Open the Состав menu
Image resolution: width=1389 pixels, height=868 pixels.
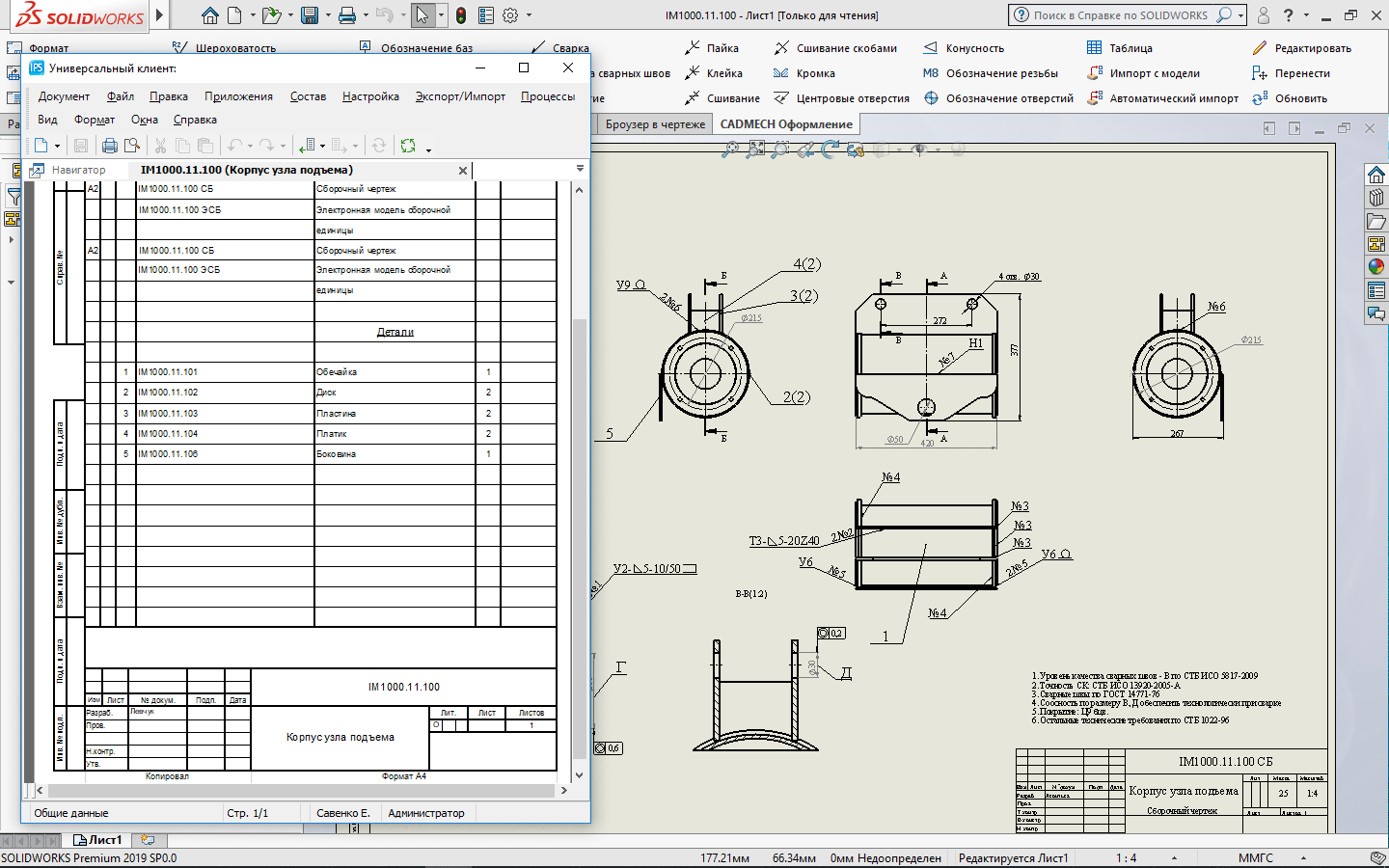(308, 96)
